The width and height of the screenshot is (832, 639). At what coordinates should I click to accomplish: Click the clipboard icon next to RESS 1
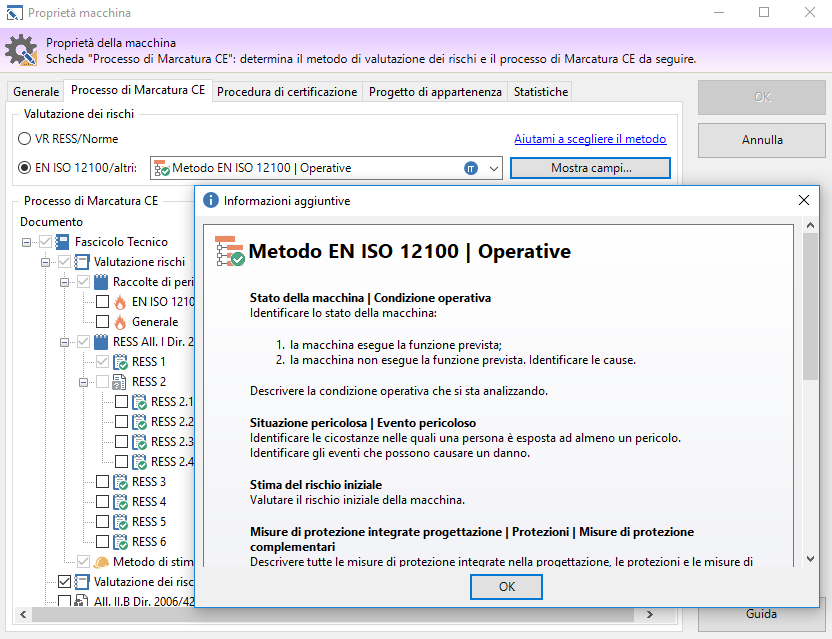(120, 362)
